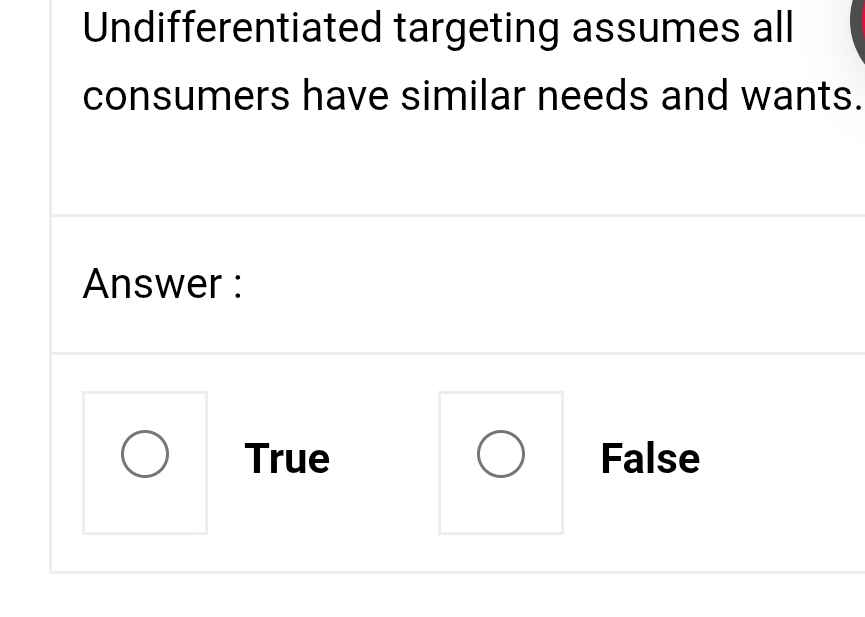Click the word 'Answer' in the answer row
The height and width of the screenshot is (617, 865).
pyautogui.click(x=152, y=284)
